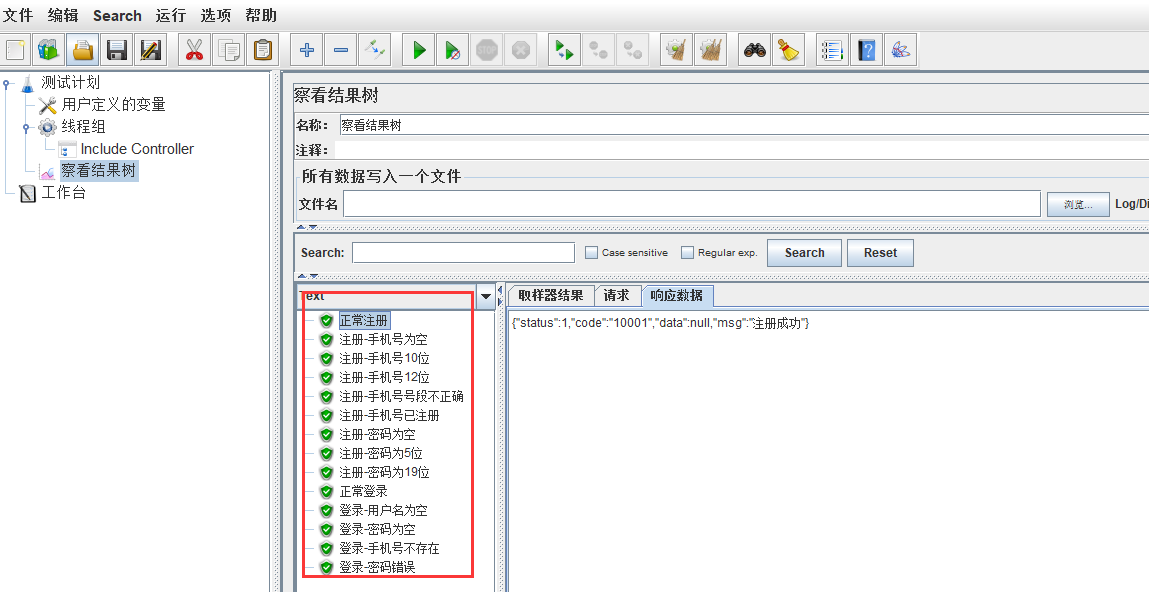Screen dimensions: 1149x592
Task: Collapse the 线程组 tree node
Action: click(28, 127)
